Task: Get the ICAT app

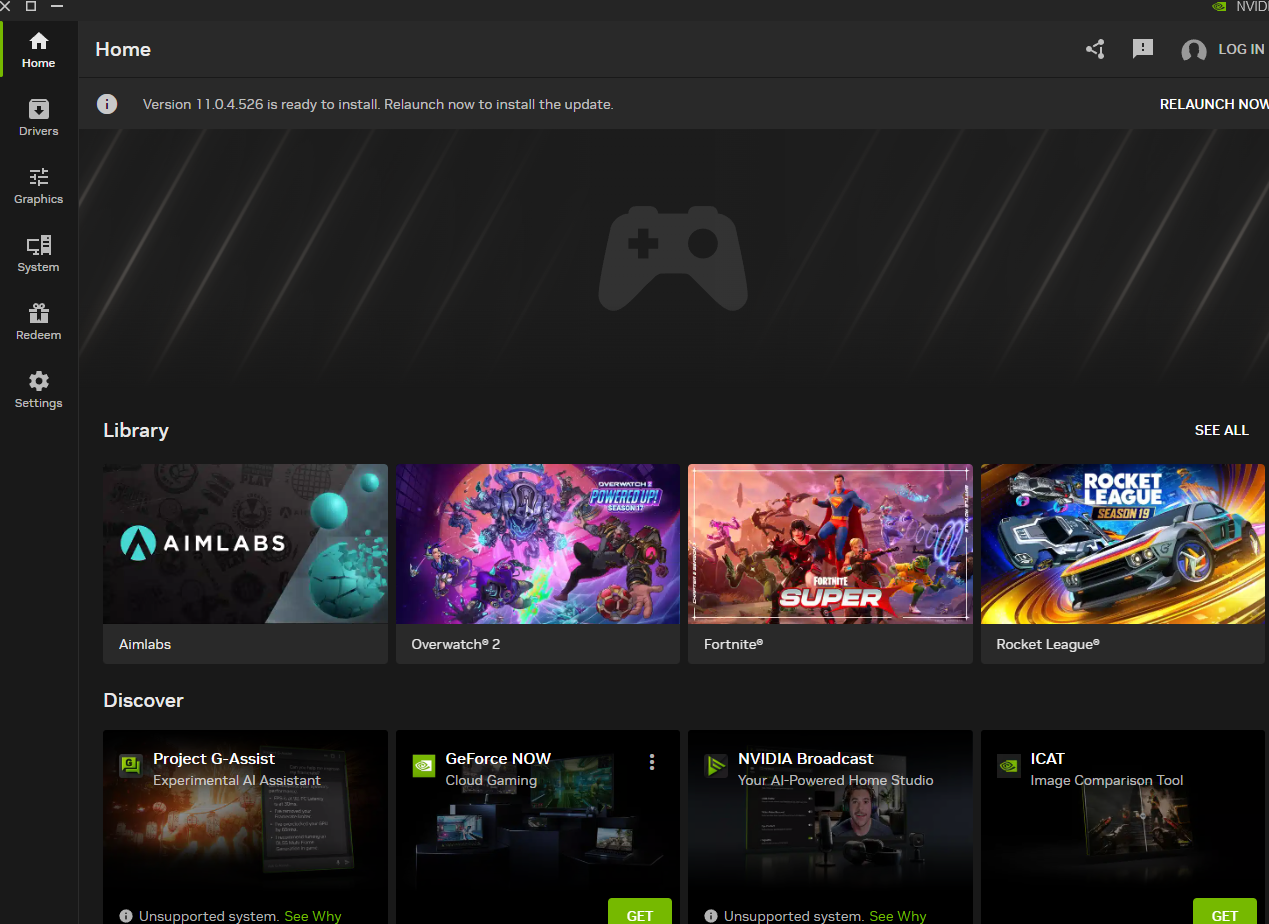Action: (x=1225, y=911)
